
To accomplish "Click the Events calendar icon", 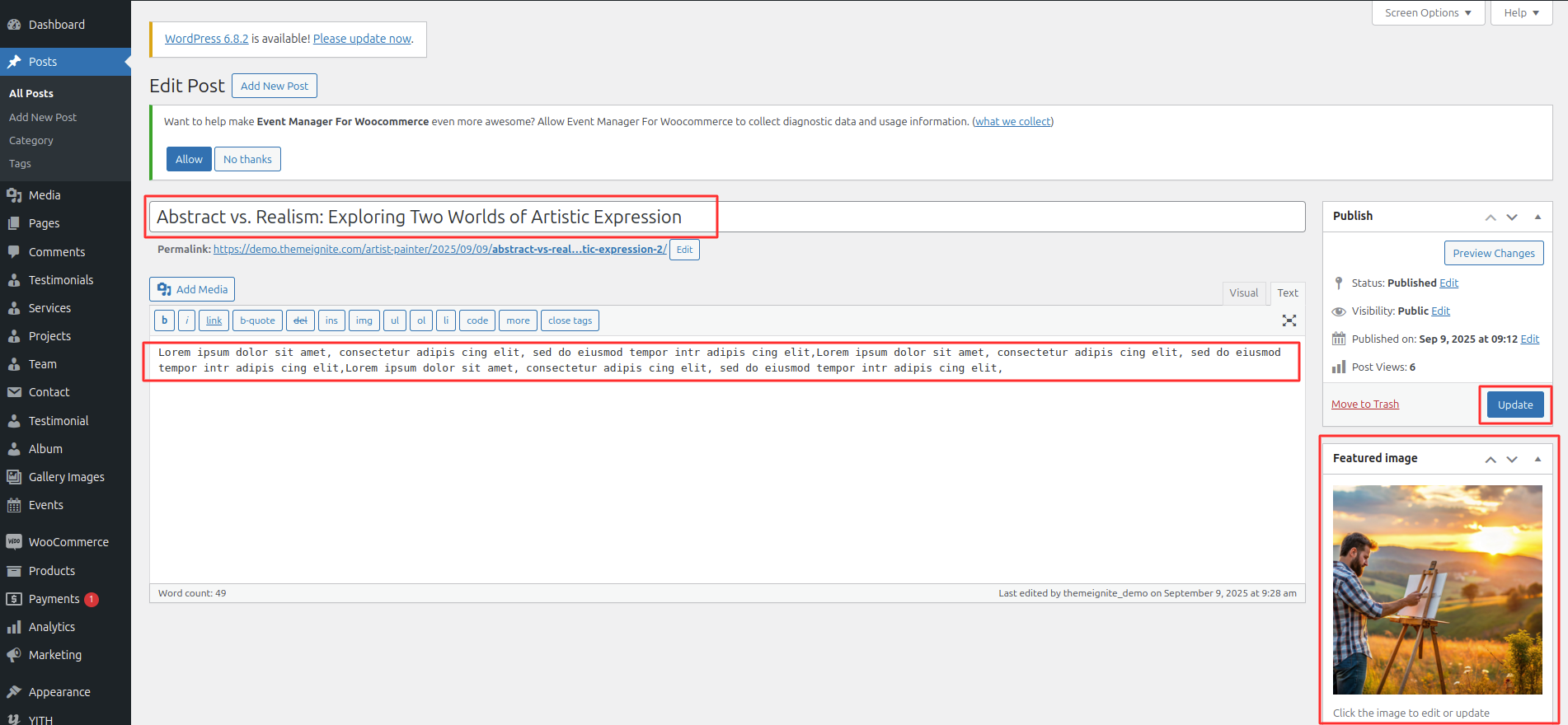I will point(14,505).
